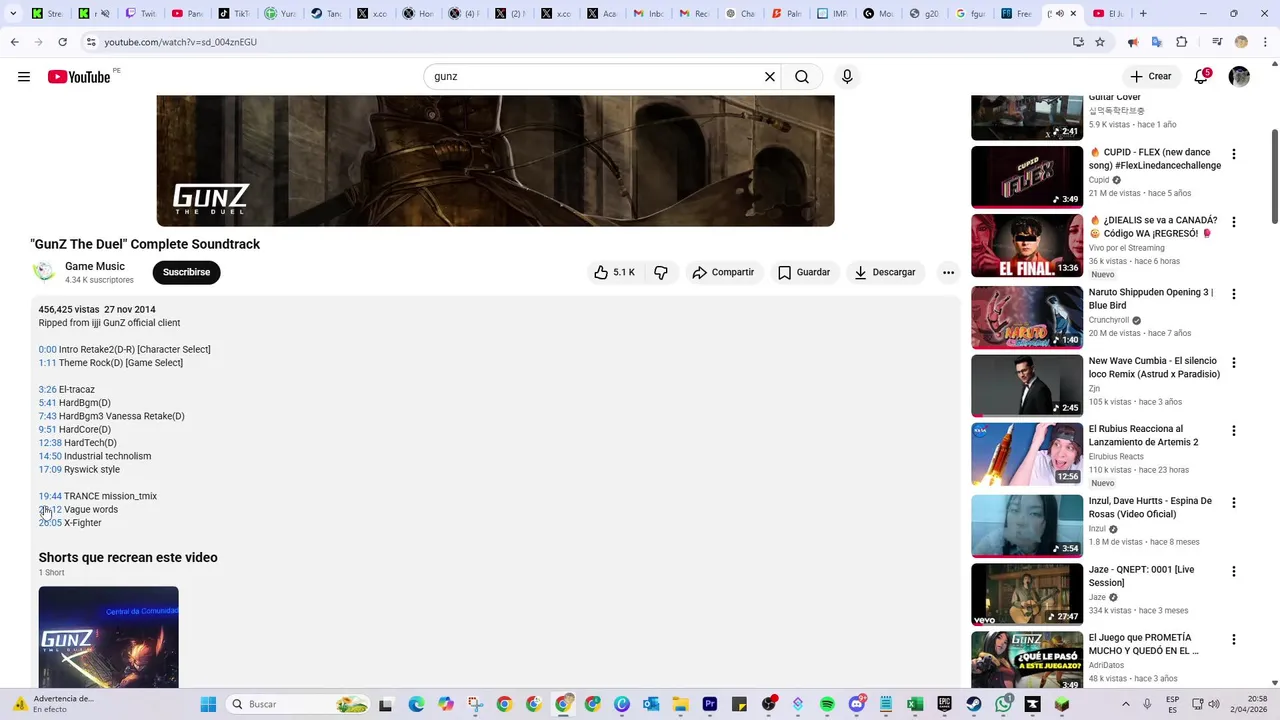Open the account avatar menu
Image resolution: width=1280 pixels, height=720 pixels.
point(1239,77)
